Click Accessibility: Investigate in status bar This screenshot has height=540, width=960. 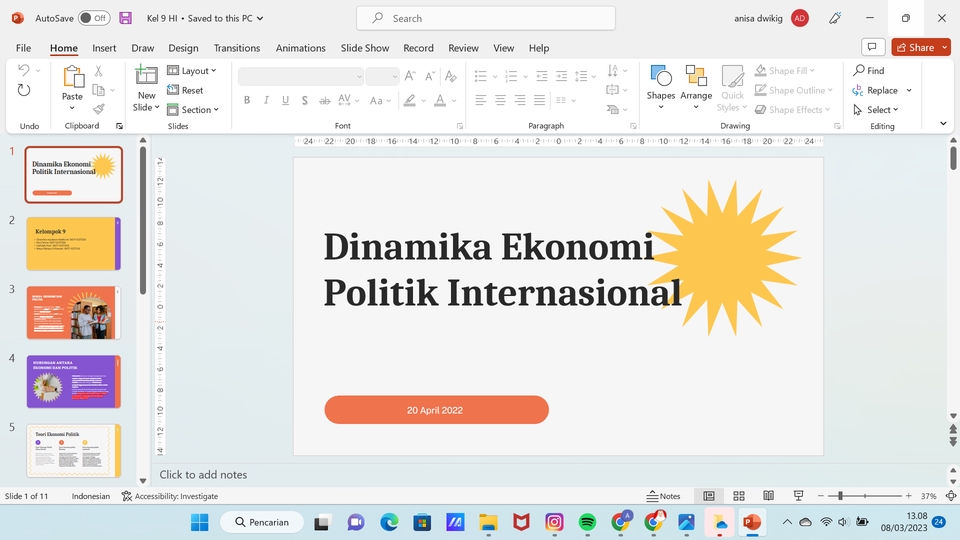170,496
